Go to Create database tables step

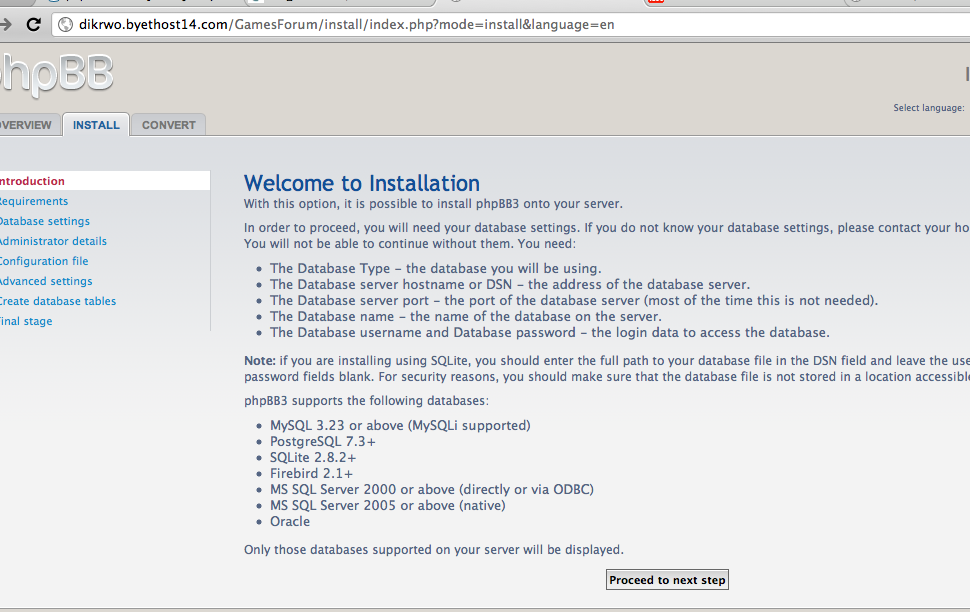(x=57, y=301)
